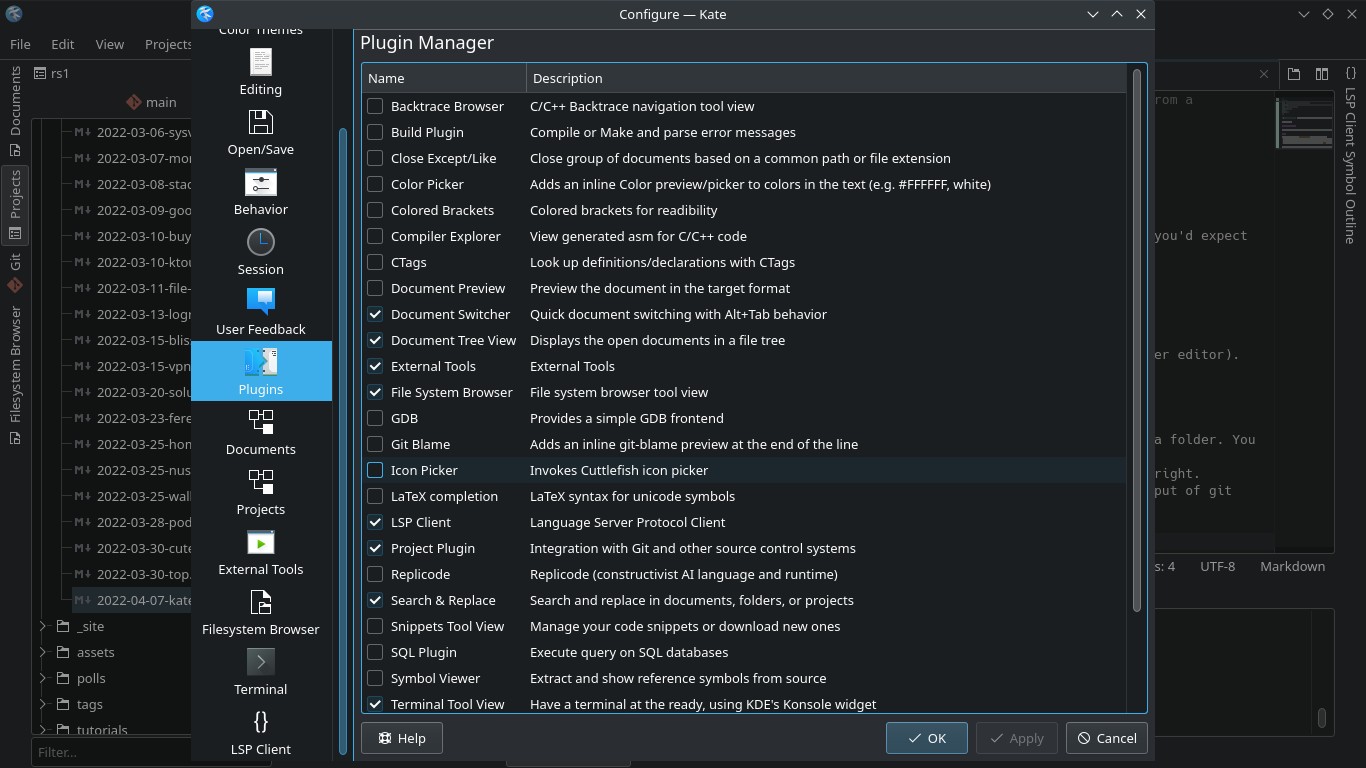Open the LSP Client braces icon
The width and height of the screenshot is (1366, 768).
261,722
